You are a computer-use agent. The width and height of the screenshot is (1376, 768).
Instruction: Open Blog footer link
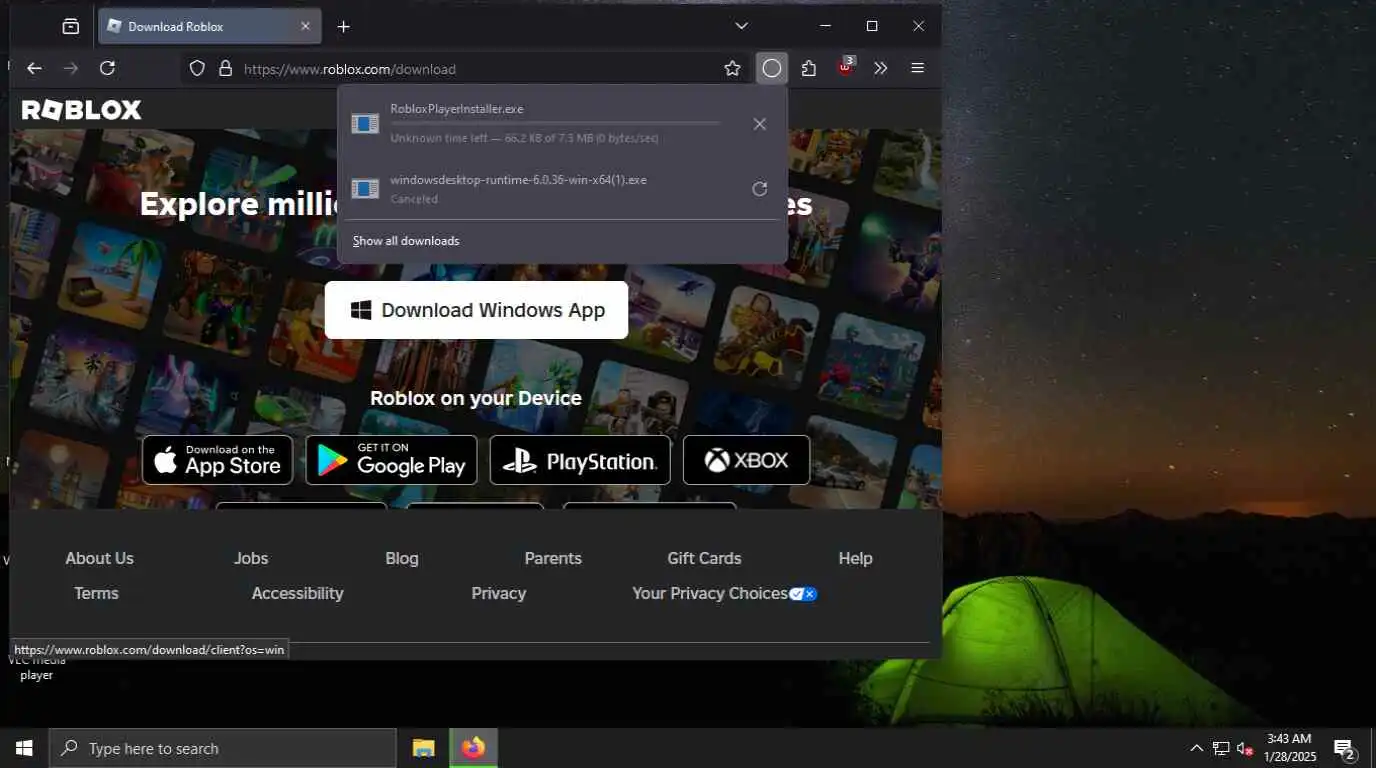click(402, 558)
